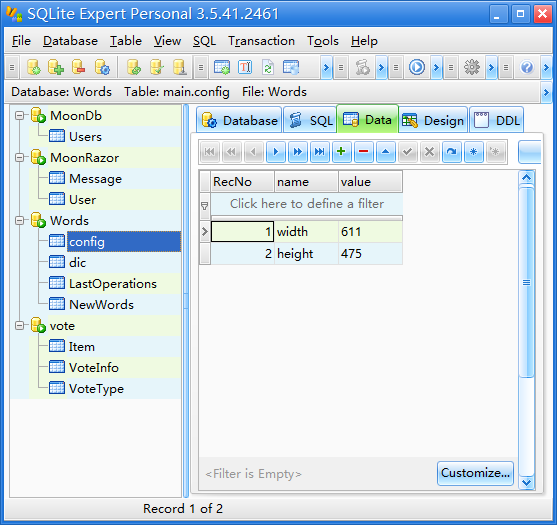The height and width of the screenshot is (525, 557).
Task: Open the Transaction menu
Action: click(x=261, y=41)
